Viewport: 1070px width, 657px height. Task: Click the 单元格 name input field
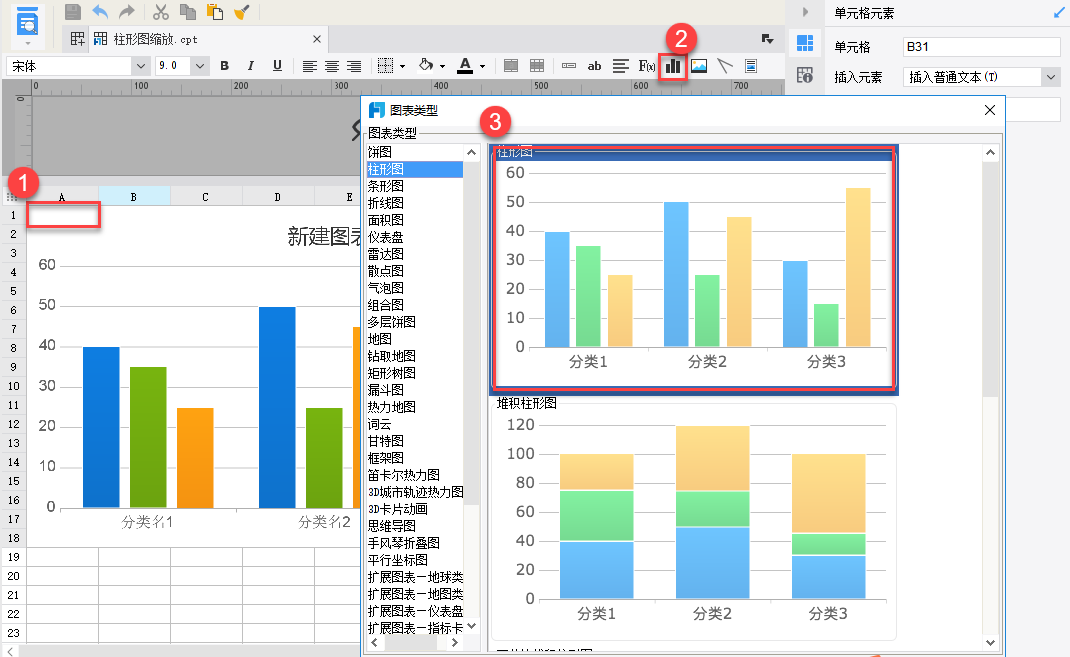pos(980,47)
